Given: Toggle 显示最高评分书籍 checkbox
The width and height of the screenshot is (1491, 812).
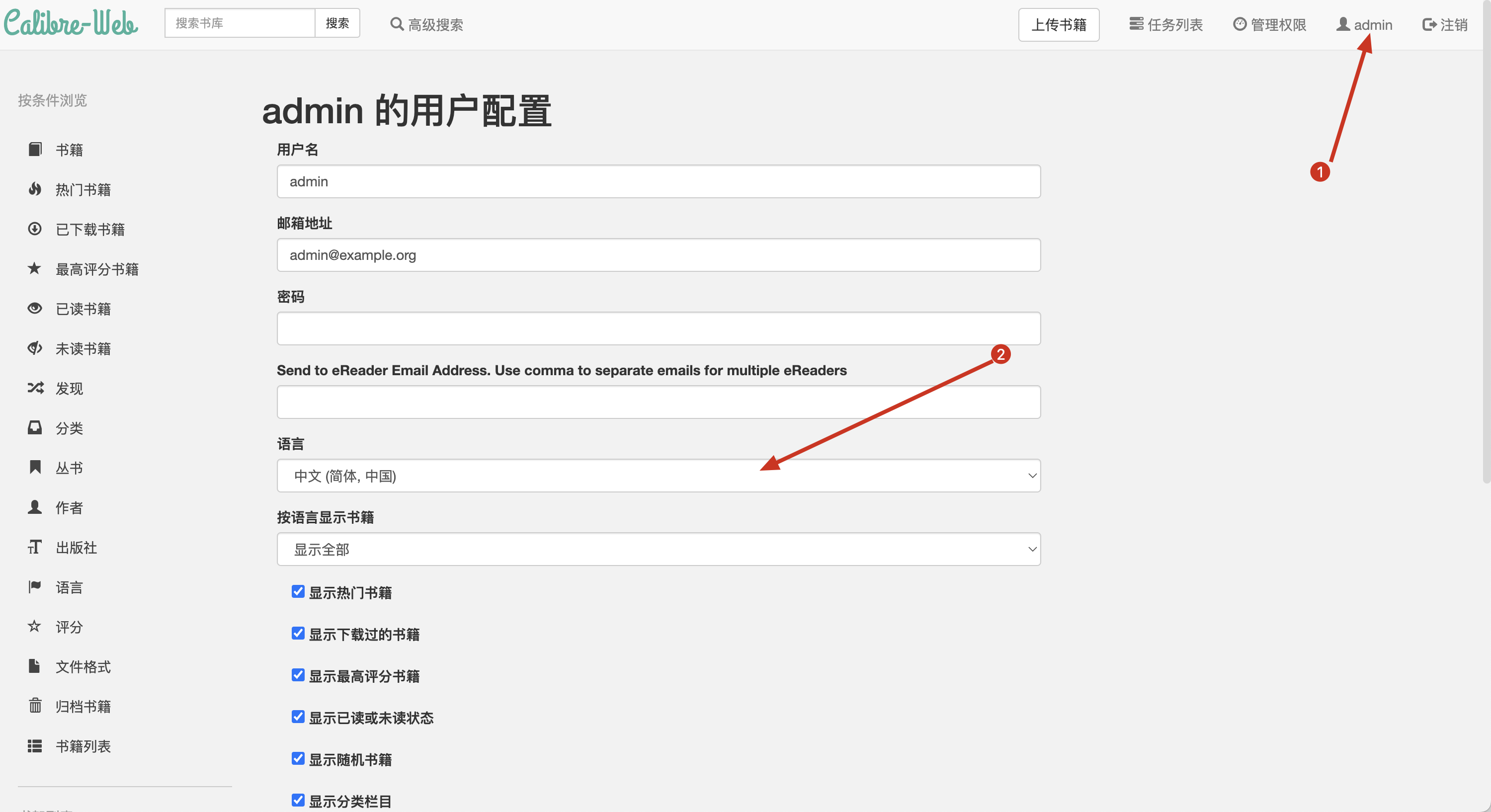Looking at the screenshot, I should click(x=298, y=675).
